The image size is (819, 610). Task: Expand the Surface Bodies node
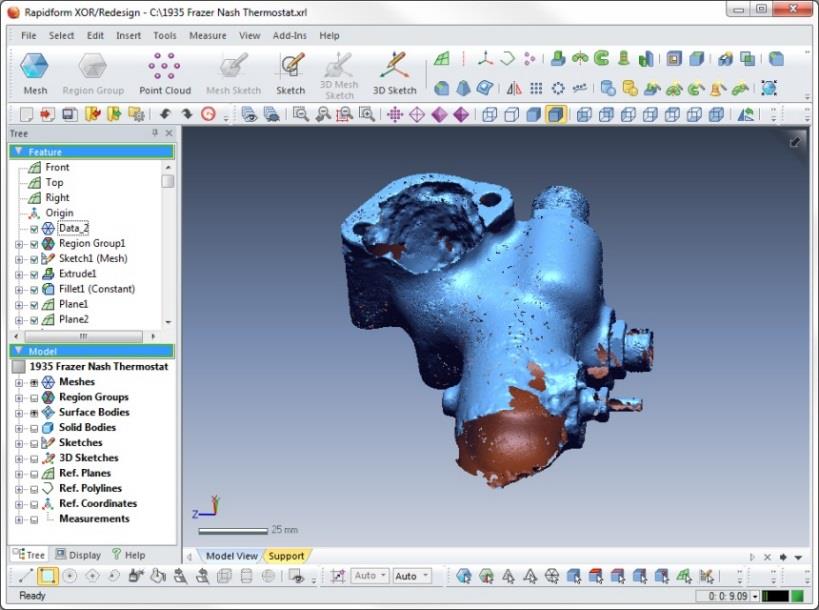click(x=19, y=413)
